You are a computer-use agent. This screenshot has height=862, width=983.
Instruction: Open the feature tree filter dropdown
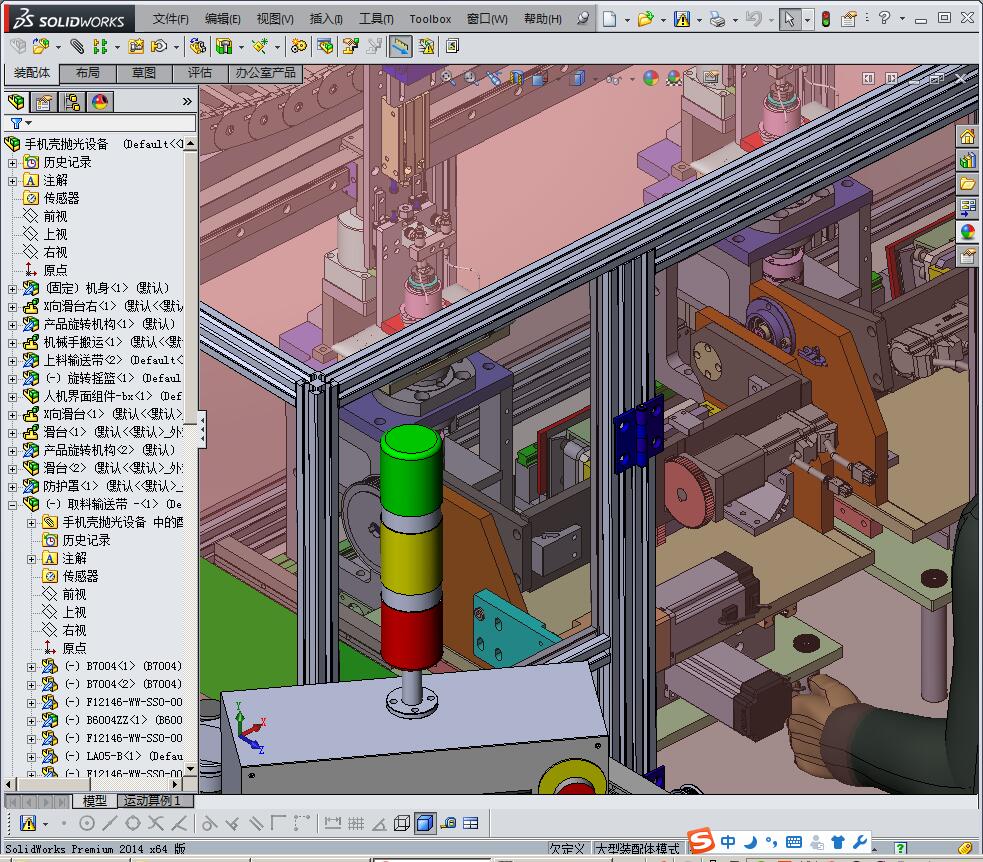(20, 123)
